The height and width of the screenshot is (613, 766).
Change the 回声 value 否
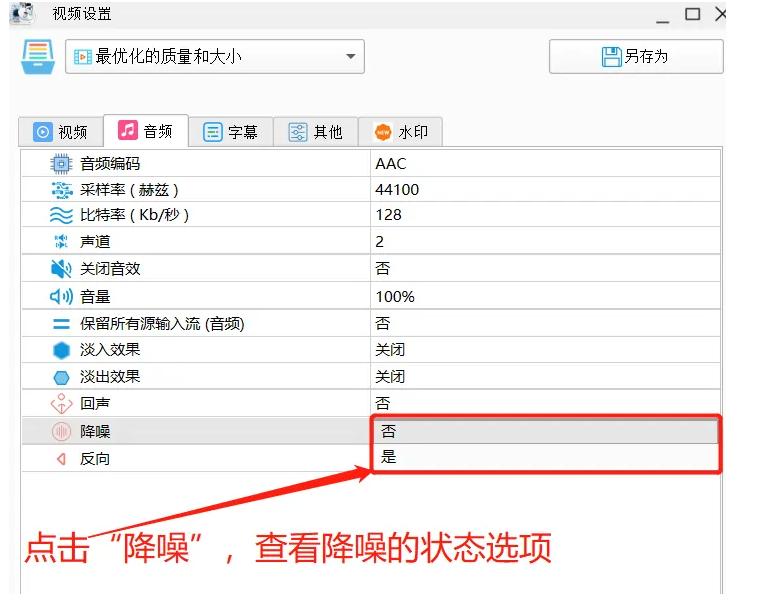click(545, 403)
